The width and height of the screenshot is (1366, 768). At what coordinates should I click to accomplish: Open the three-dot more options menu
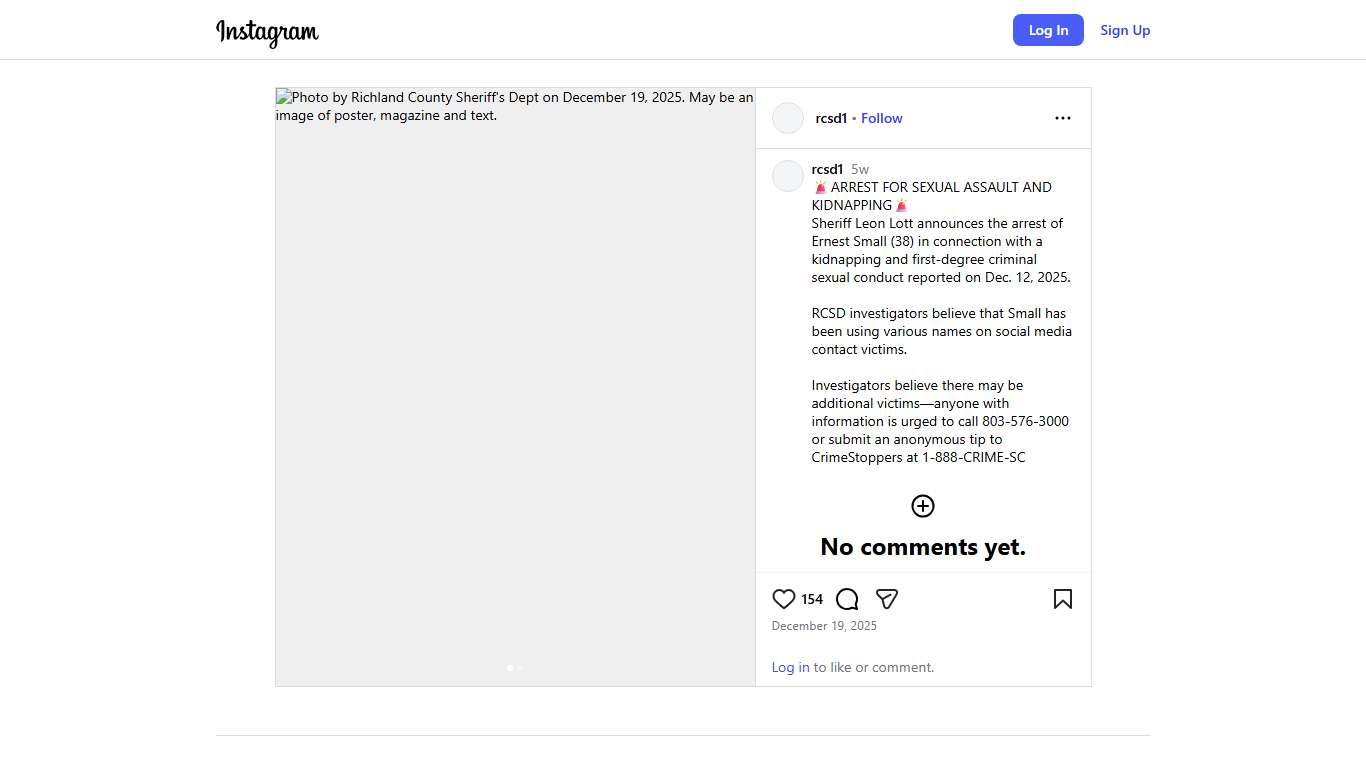pos(1062,118)
